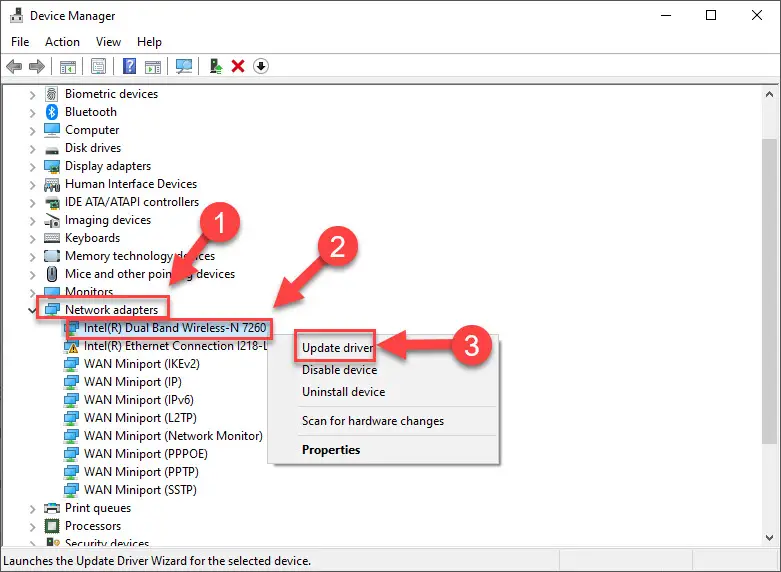
Task: Click the Disable device down-arrow toolbar icon
Action: coord(261,66)
